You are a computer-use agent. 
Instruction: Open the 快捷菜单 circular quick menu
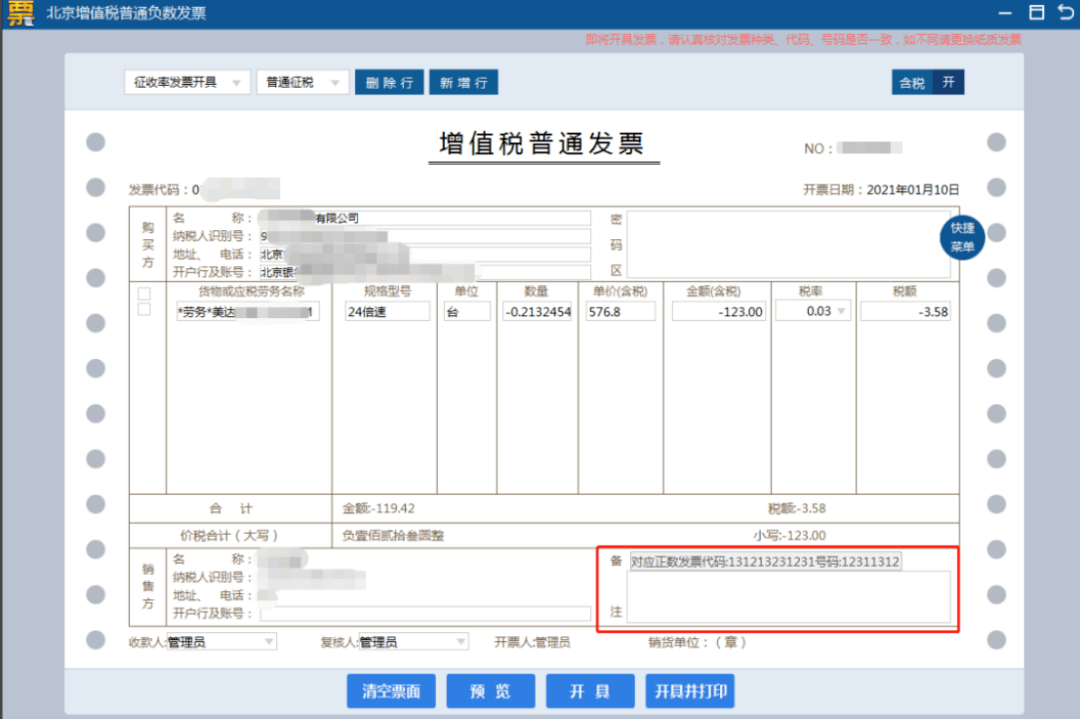pyautogui.click(x=961, y=237)
